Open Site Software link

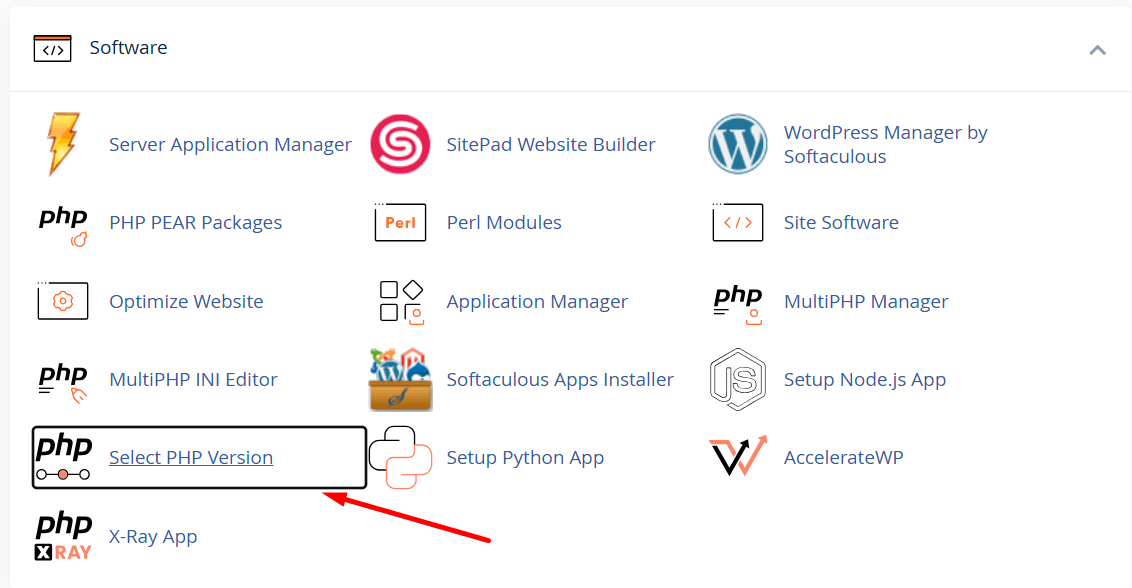(841, 222)
